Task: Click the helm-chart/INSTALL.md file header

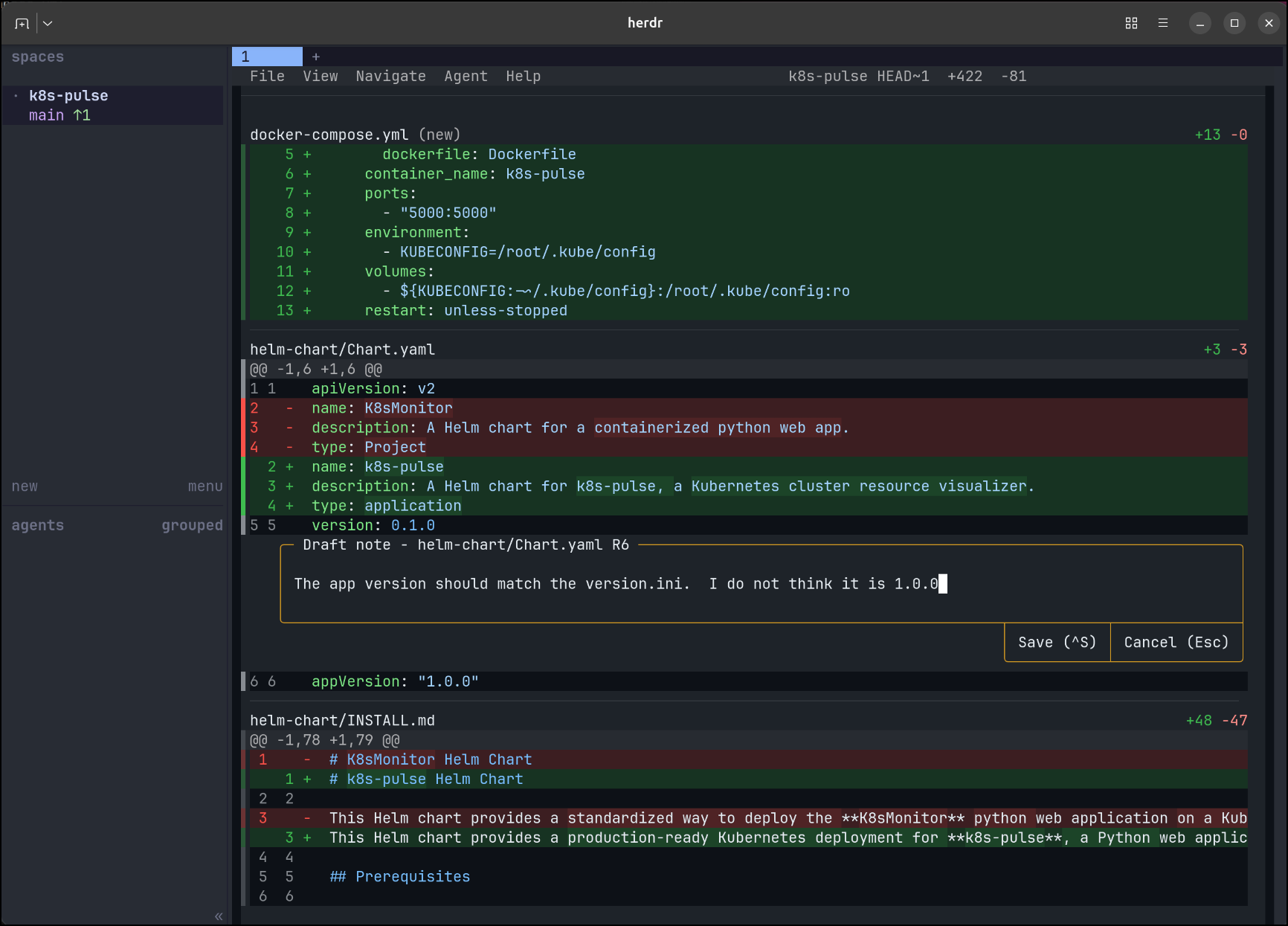Action: pos(342,721)
